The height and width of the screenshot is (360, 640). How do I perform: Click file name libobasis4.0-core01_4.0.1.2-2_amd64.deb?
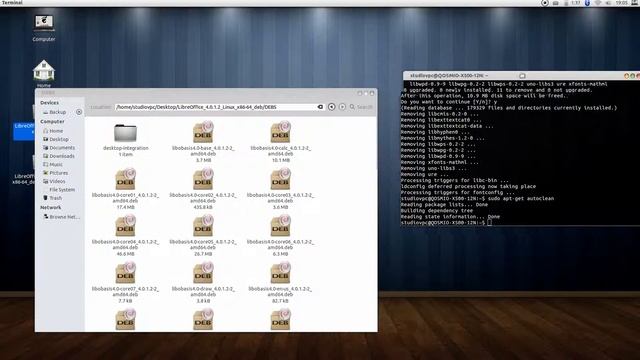(x=125, y=198)
